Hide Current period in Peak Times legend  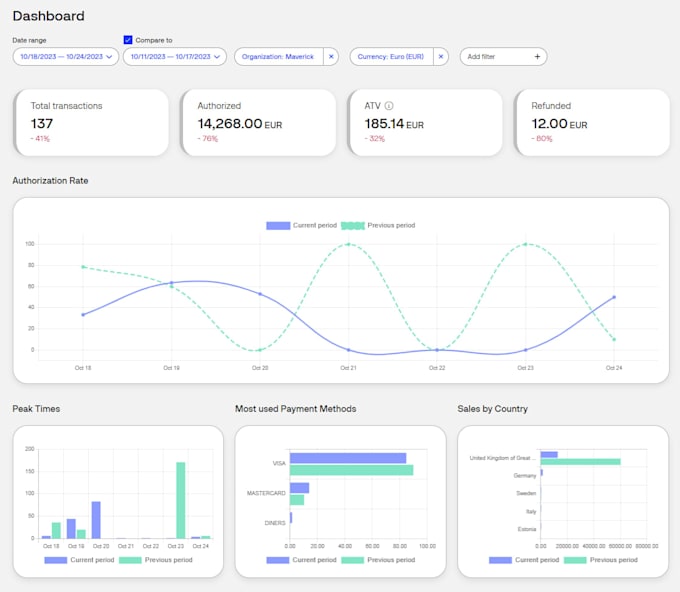point(79,560)
